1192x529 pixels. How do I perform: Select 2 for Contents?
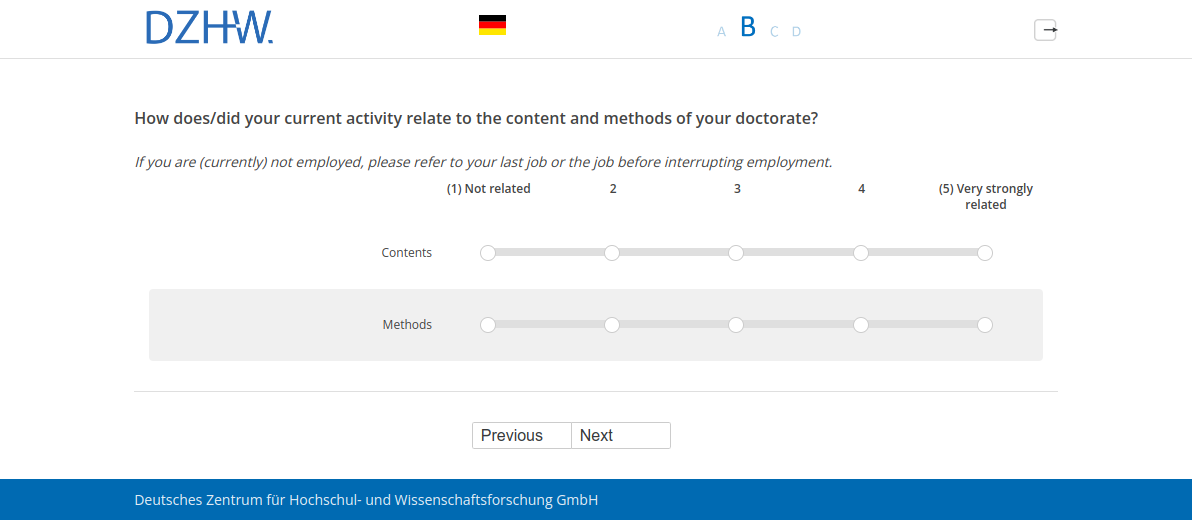[612, 253]
